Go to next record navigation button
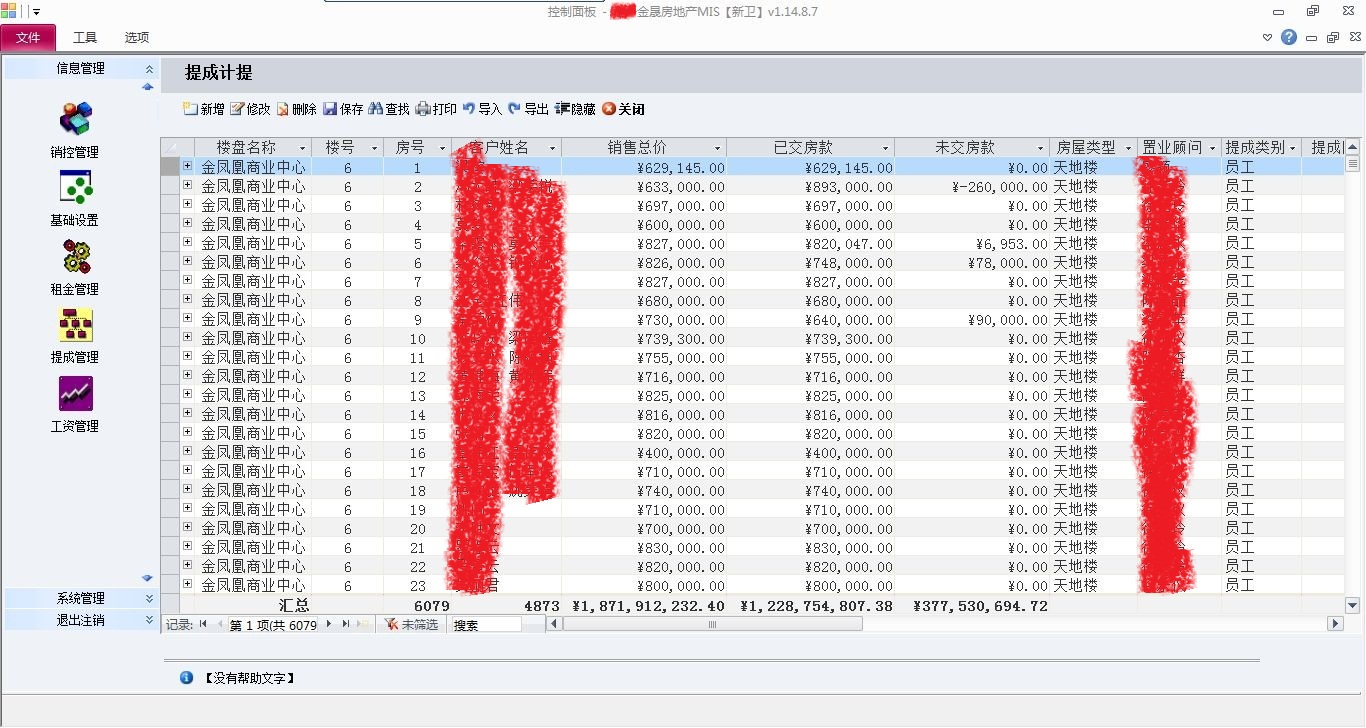The height and width of the screenshot is (728, 1366). pyautogui.click(x=328, y=624)
